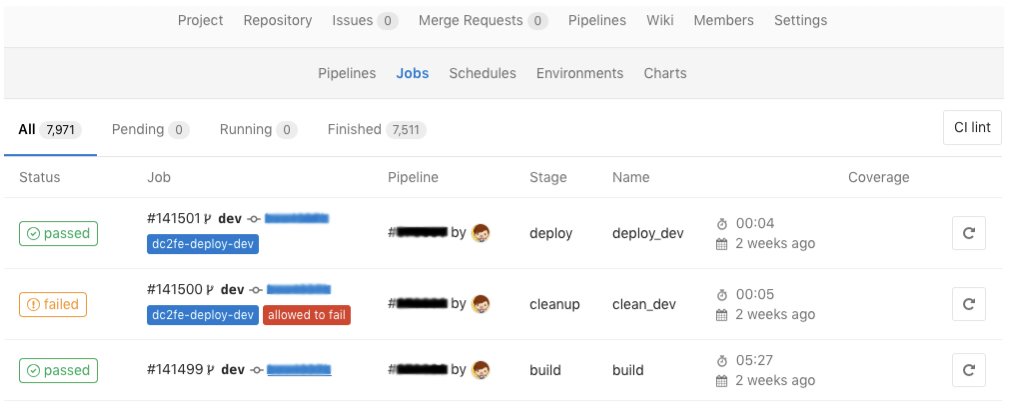
Task: Click passed status badge for deploy_dev
Action: pyautogui.click(x=58, y=233)
